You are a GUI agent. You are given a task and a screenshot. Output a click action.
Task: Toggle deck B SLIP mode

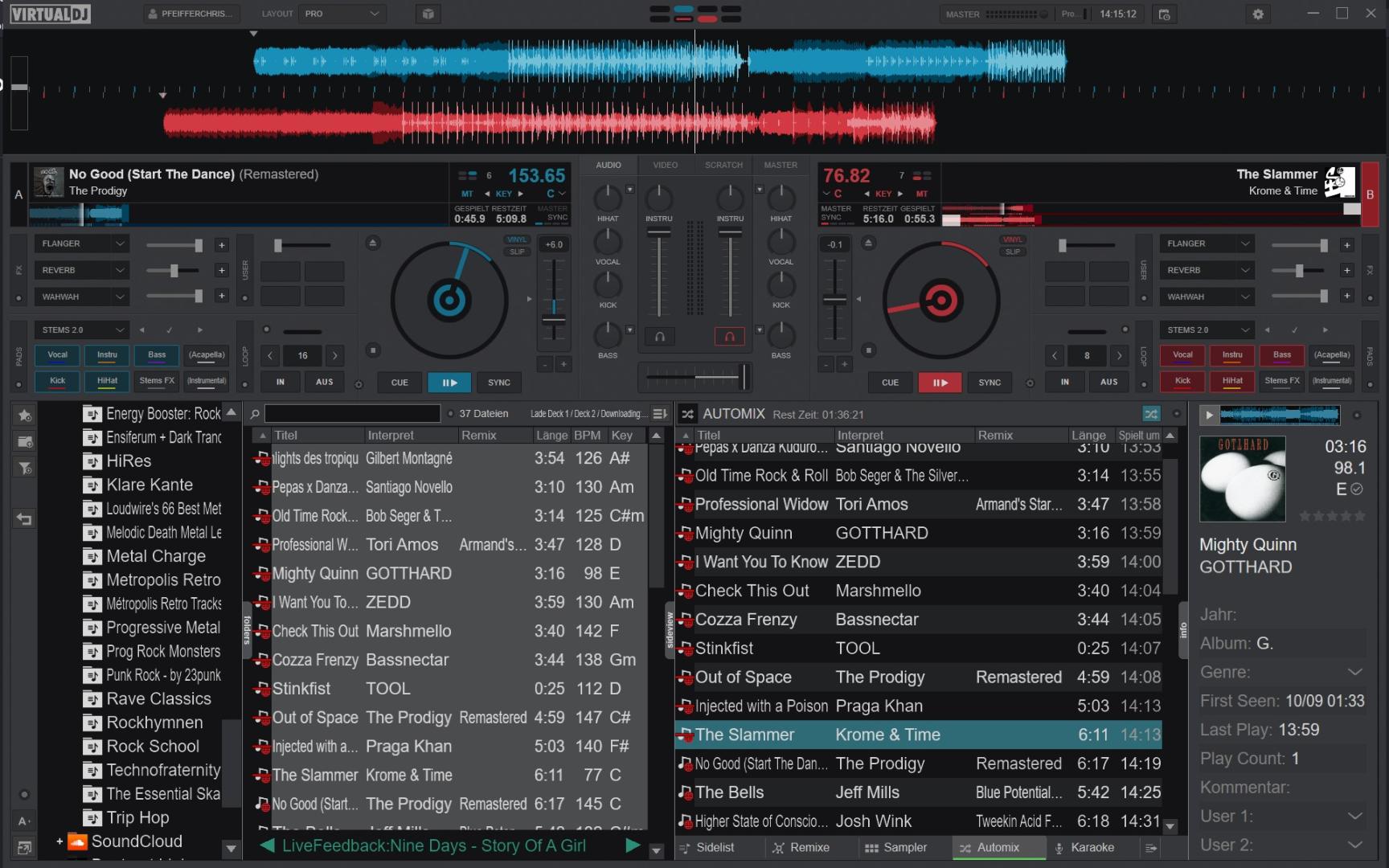1013,252
